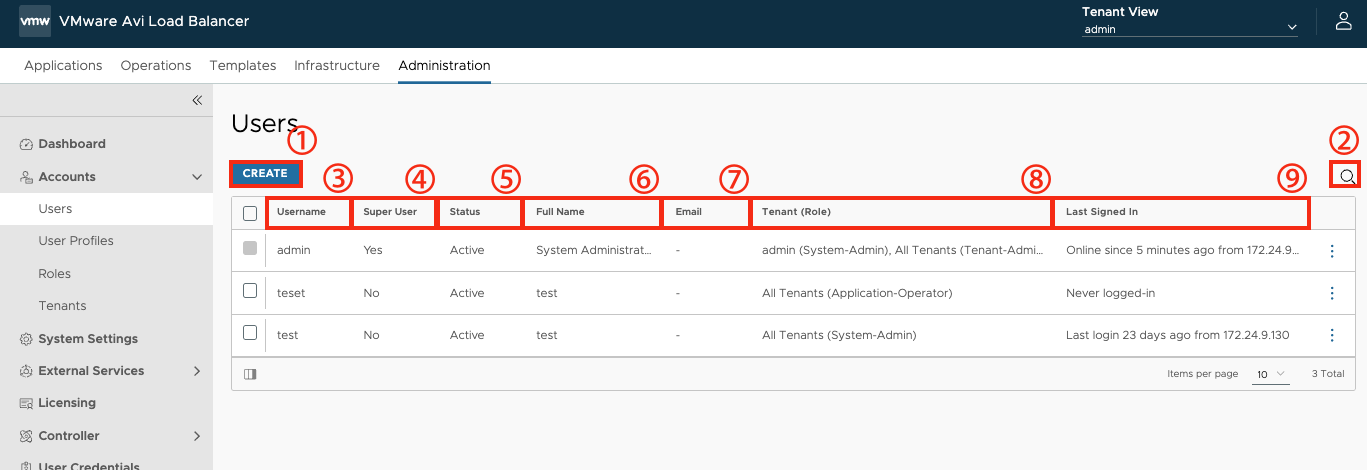
Task: Click 'Online since 5 minutes ago' cell
Action: pyautogui.click(x=1183, y=250)
